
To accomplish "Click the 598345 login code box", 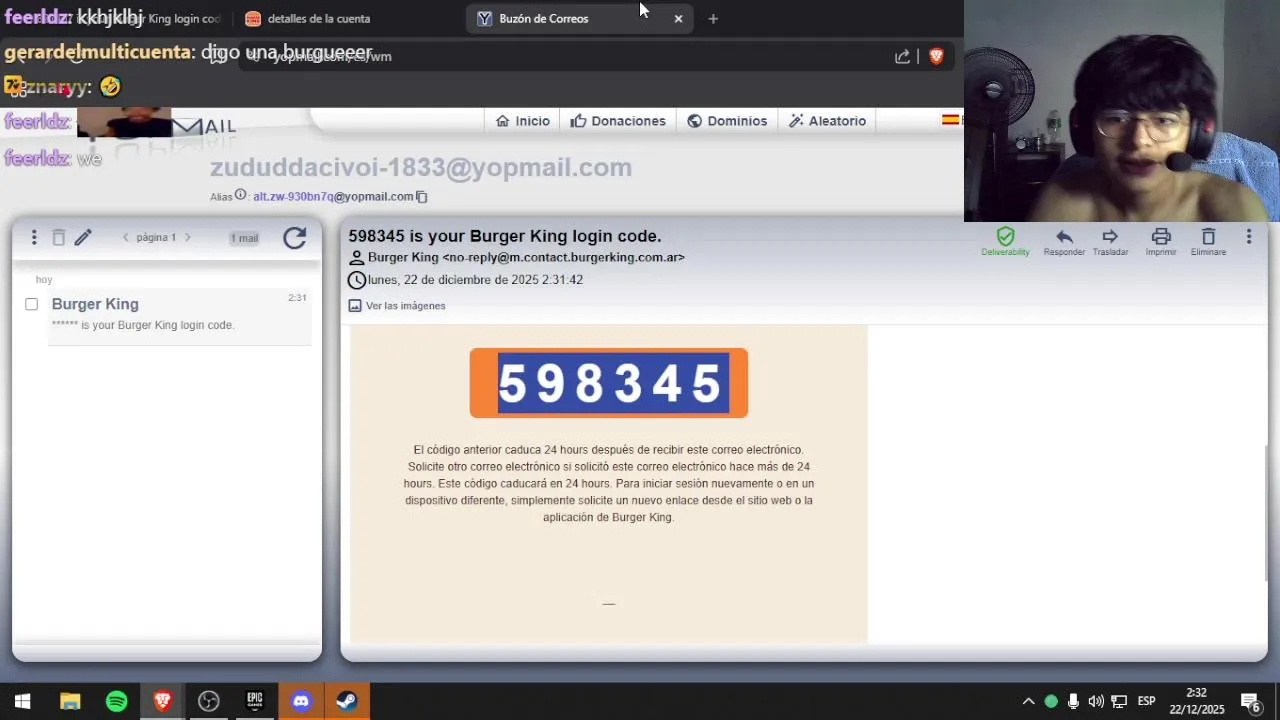I will point(609,383).
